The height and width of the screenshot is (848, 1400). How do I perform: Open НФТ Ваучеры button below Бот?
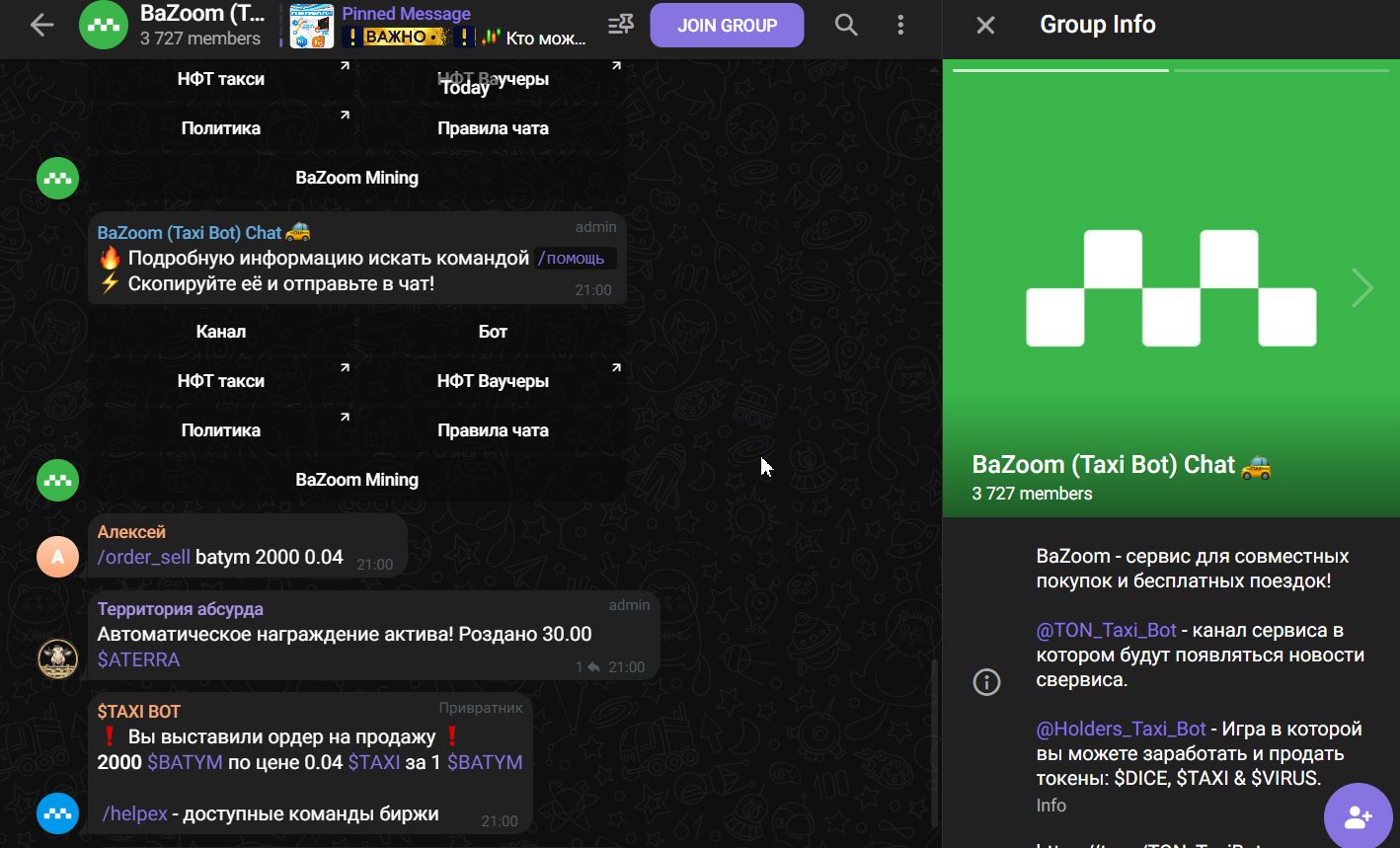[493, 381]
